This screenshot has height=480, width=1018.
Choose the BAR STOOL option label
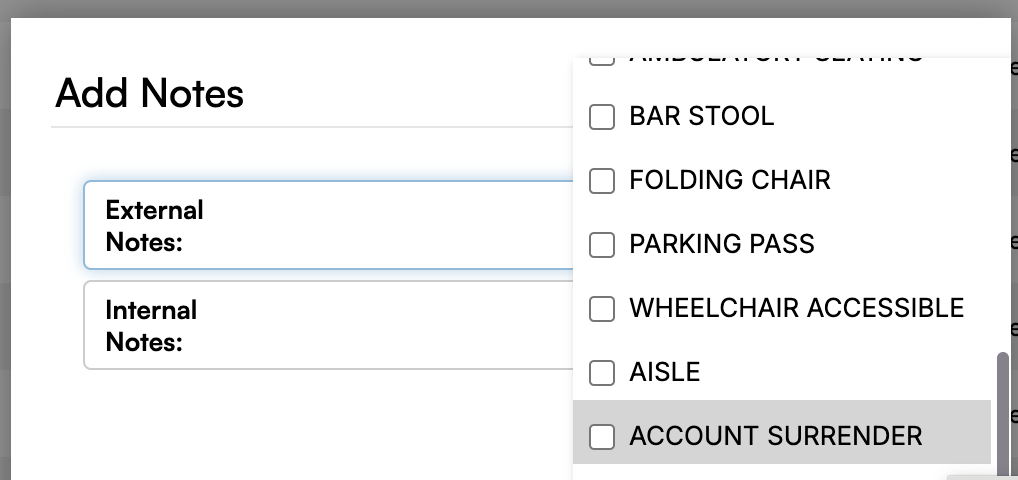coord(701,117)
